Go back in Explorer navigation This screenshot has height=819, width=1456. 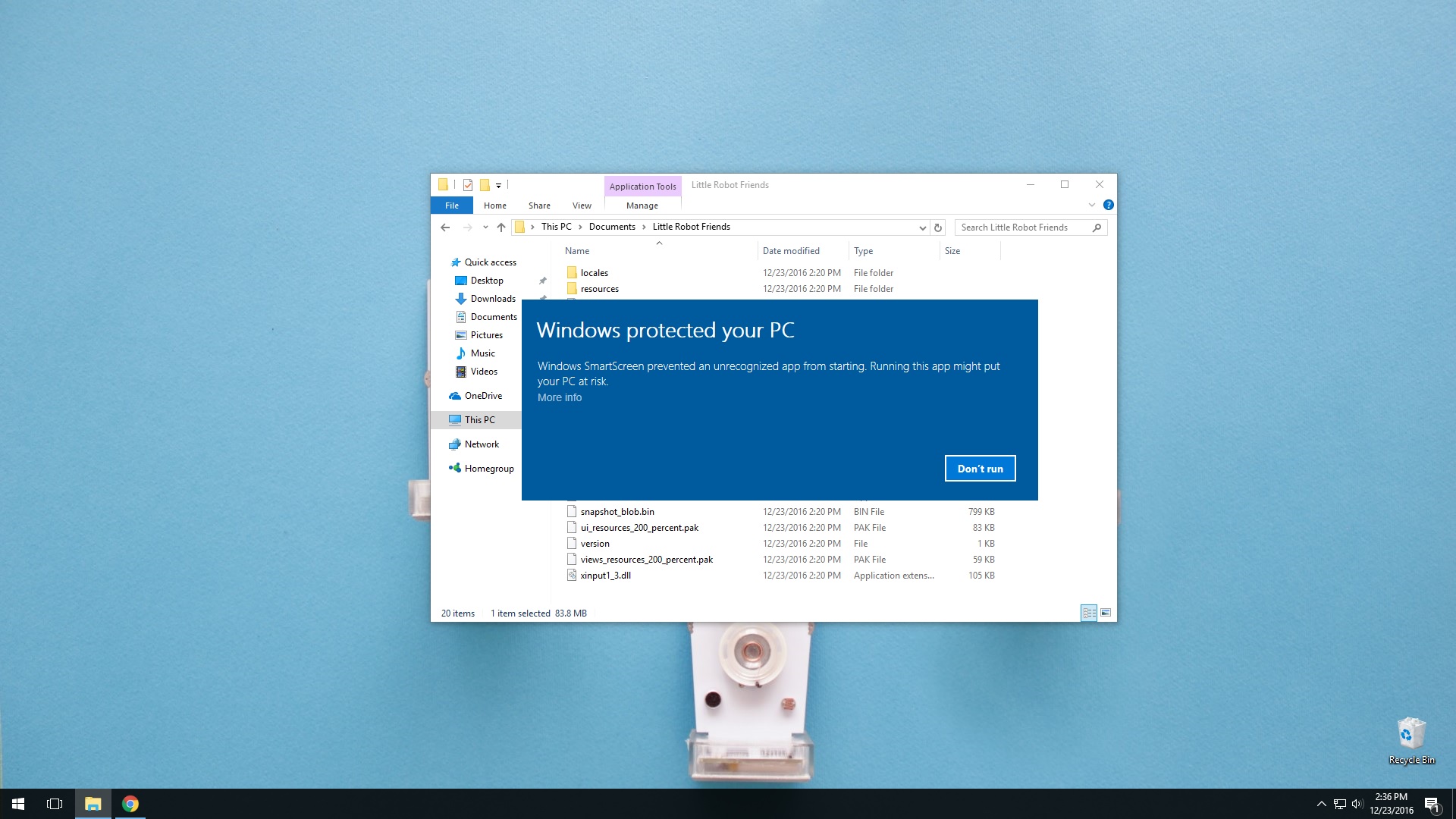tap(445, 227)
